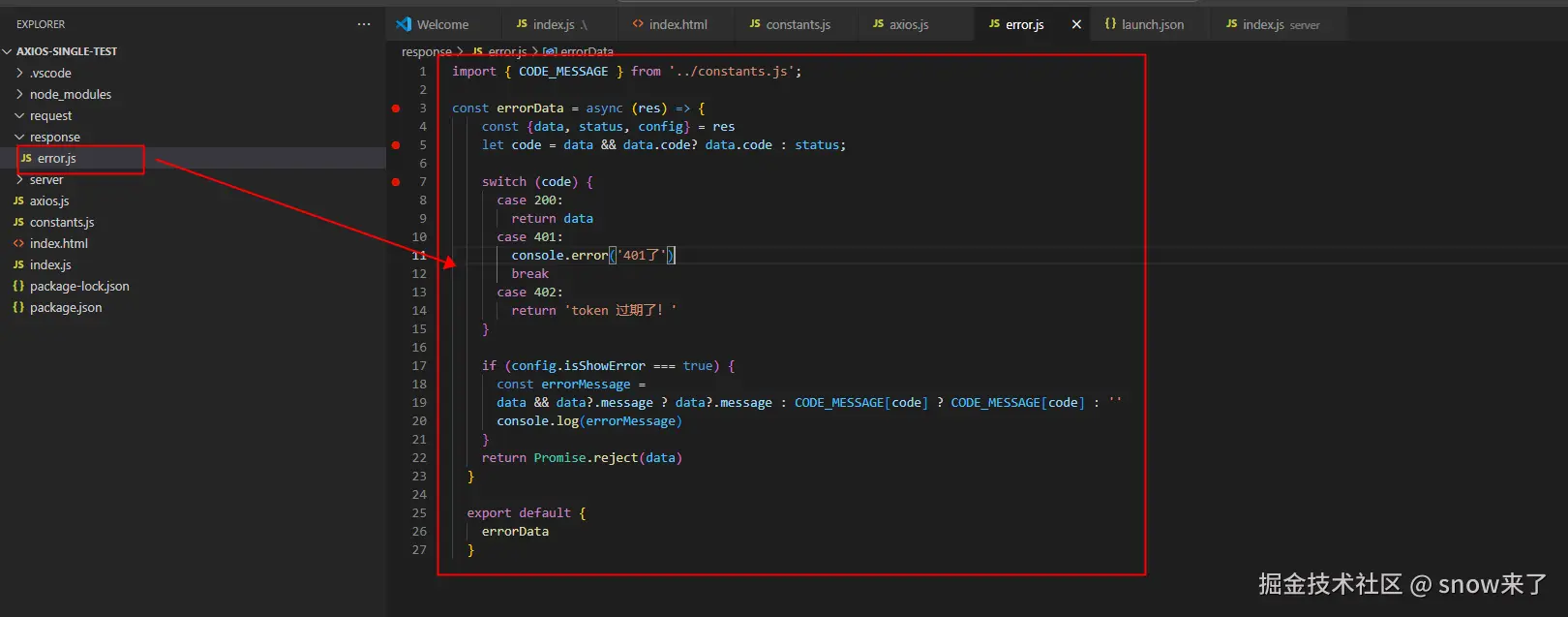1568x617 pixels.
Task: Remove the breakpoint on line 5
Action: pyautogui.click(x=396, y=145)
